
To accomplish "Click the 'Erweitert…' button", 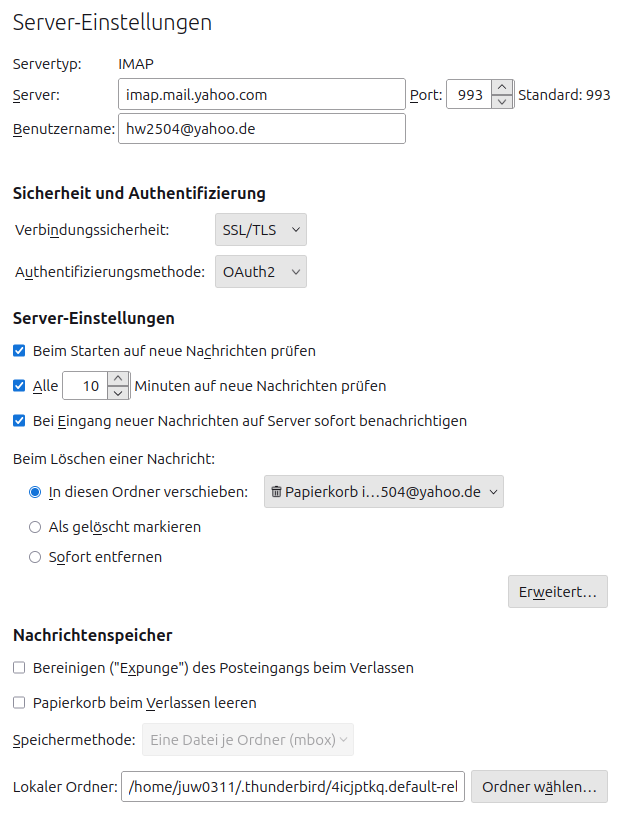I will (x=557, y=592).
